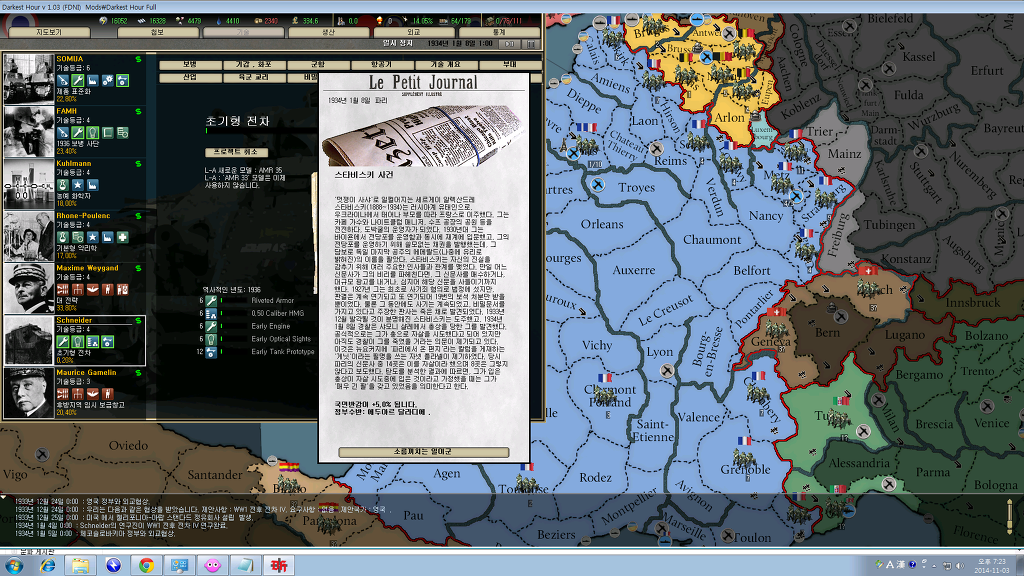The width and height of the screenshot is (1024, 576).
Task: Click Maurice Gamelin portrait
Action: click(x=29, y=392)
